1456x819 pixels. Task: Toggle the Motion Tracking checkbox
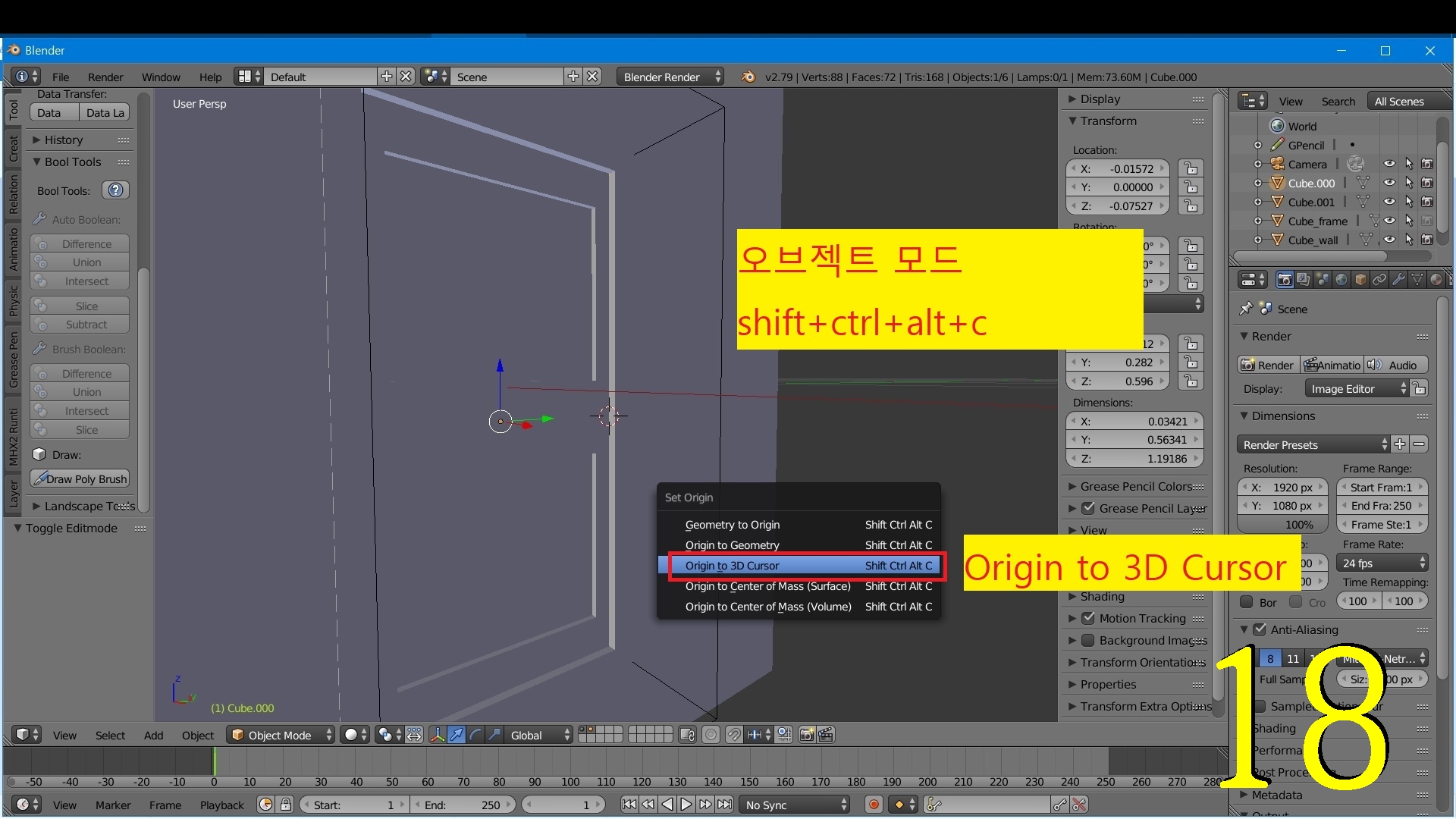(1088, 618)
